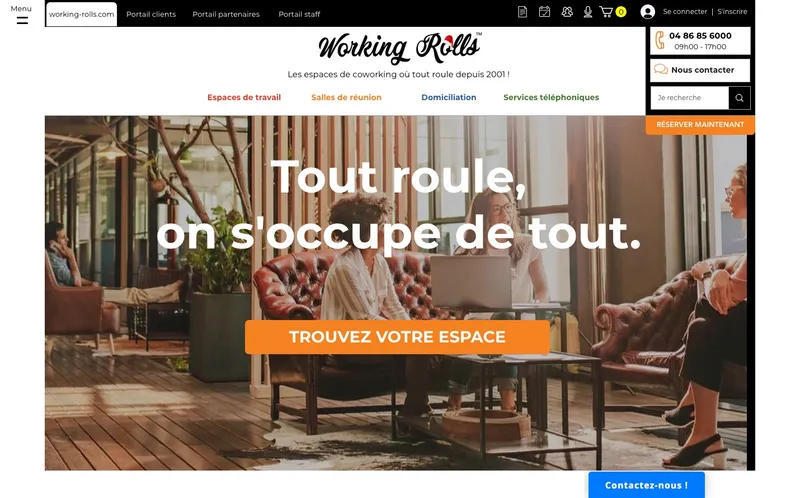Open the calendar booking icon
This screenshot has height=498, width=800.
(544, 12)
